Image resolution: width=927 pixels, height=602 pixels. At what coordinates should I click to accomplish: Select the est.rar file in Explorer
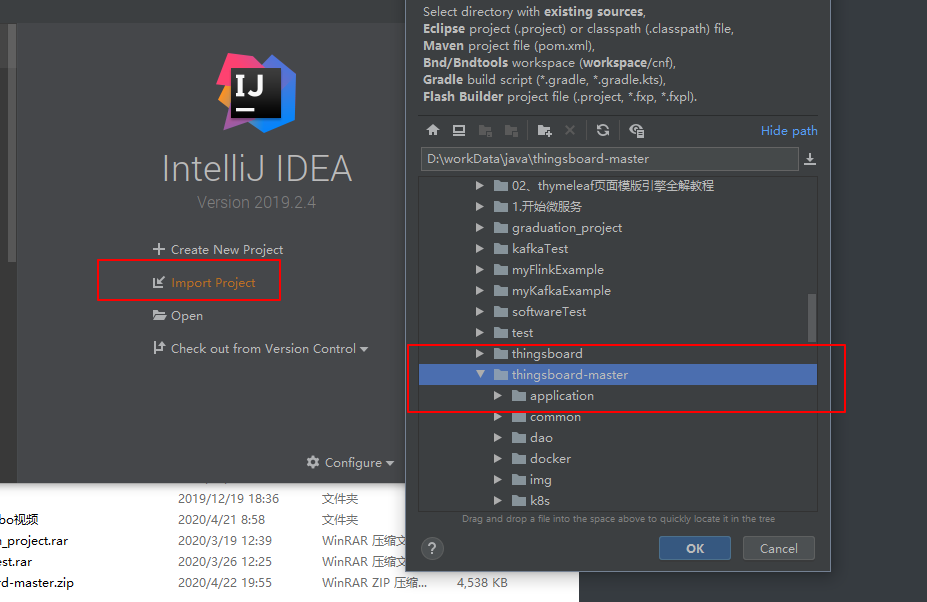tap(16, 562)
